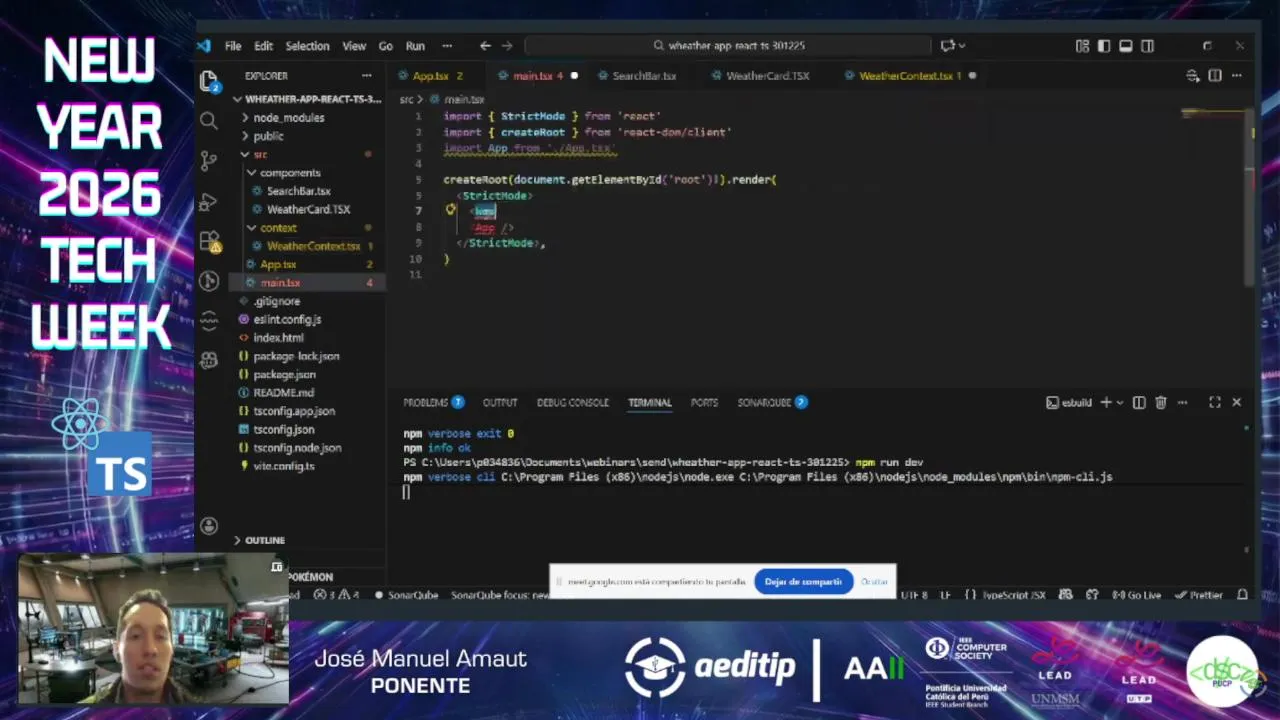Open the OUTPUT panel tab

tap(500, 402)
